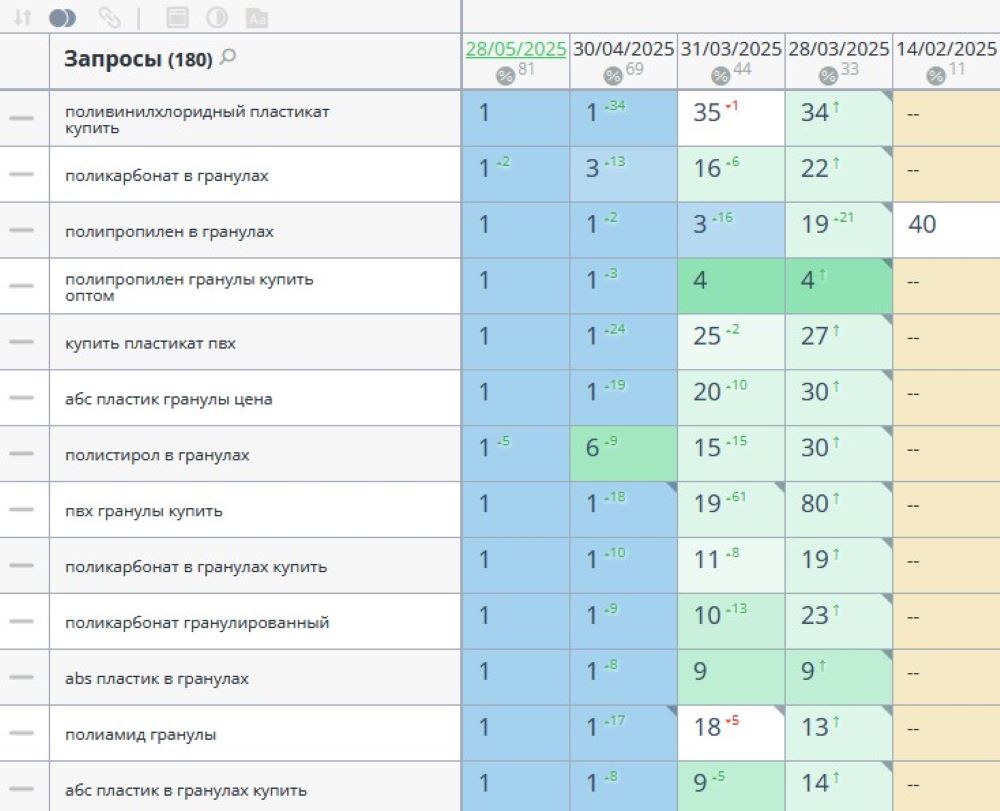
Task: Switch to the 31/03/2025 column header
Action: pos(728,47)
